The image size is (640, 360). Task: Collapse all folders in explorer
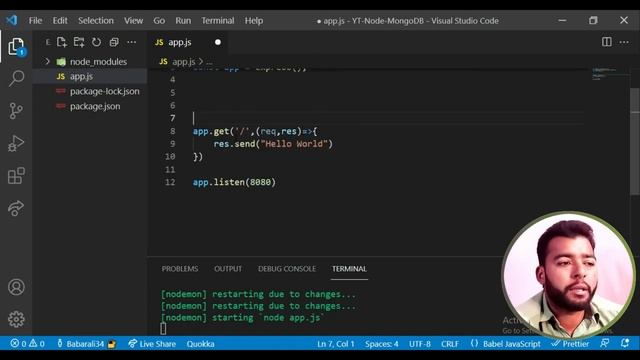[x=114, y=42]
